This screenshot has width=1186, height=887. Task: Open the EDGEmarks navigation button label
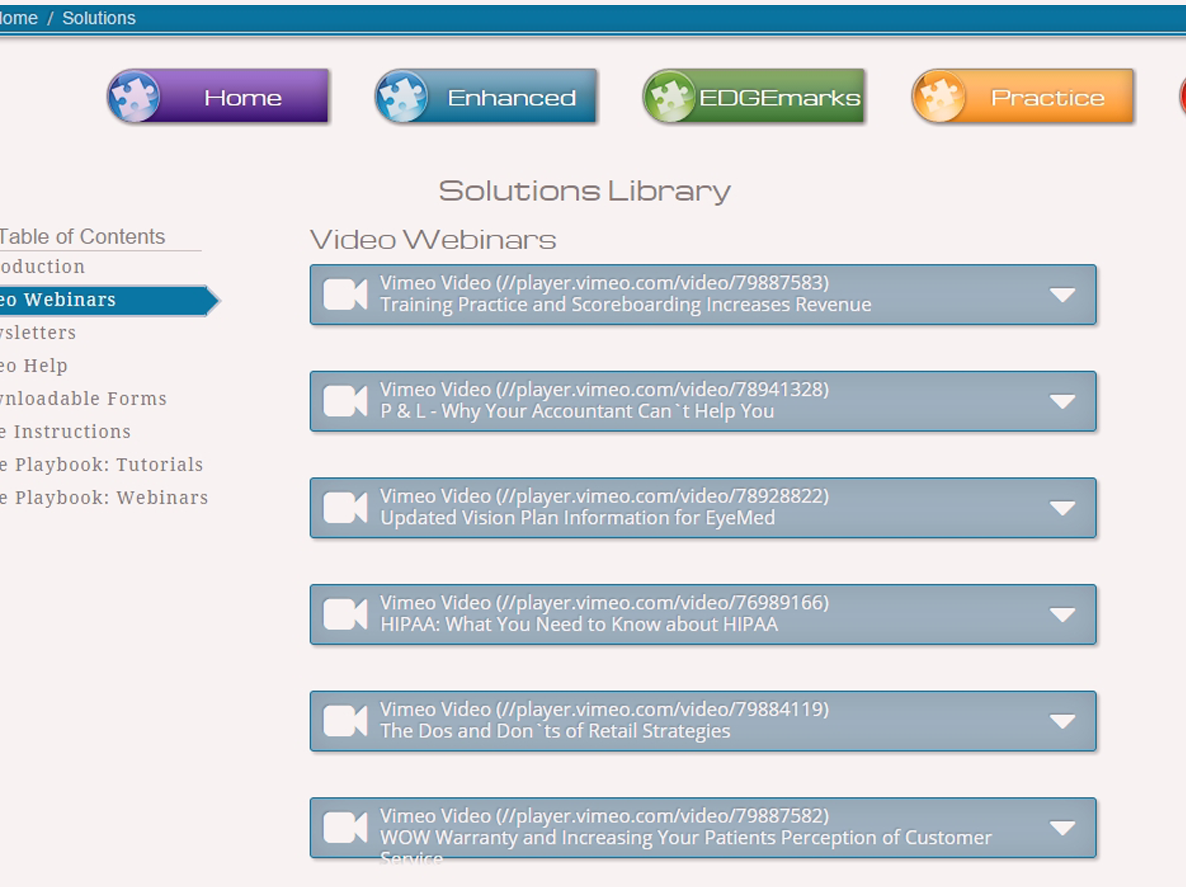[780, 98]
